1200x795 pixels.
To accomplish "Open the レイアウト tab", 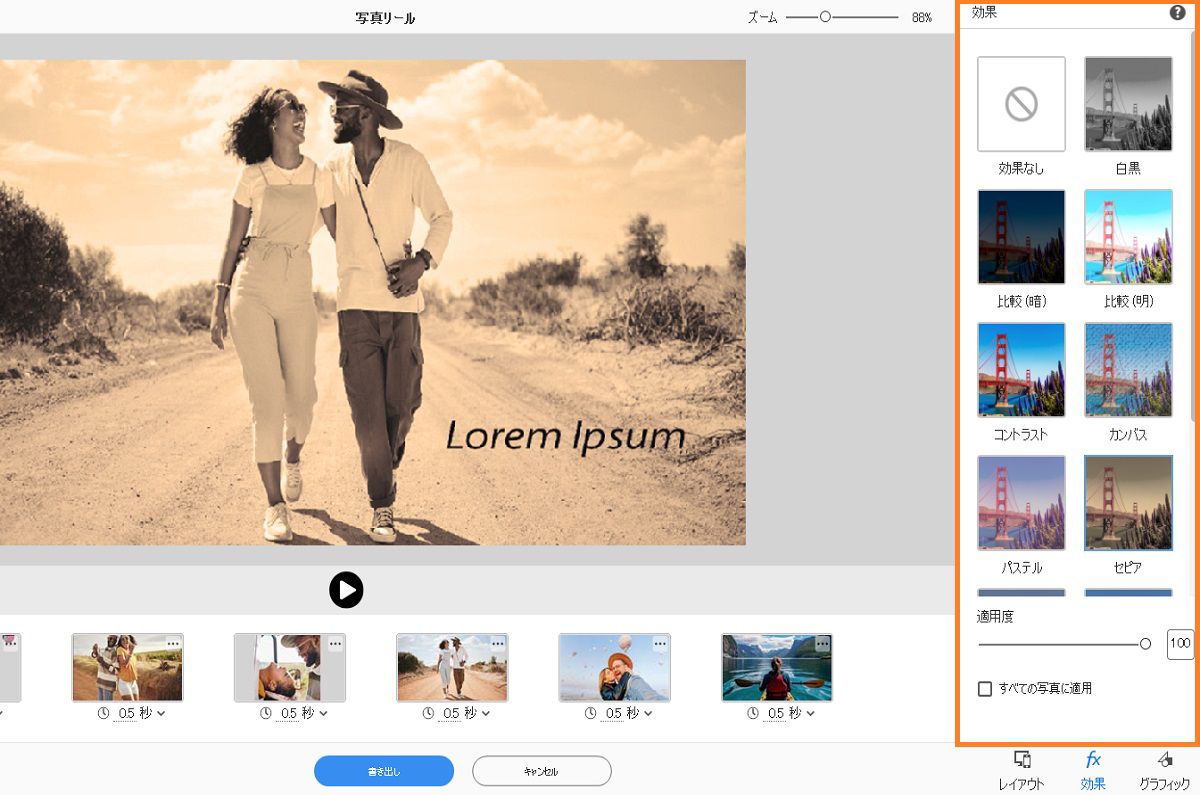I will click(1021, 771).
